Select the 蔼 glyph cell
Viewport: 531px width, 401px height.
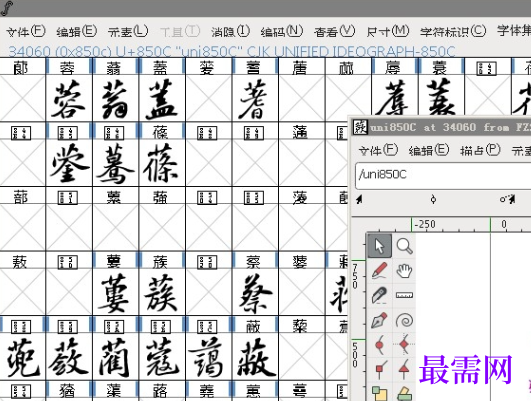(x=209, y=356)
